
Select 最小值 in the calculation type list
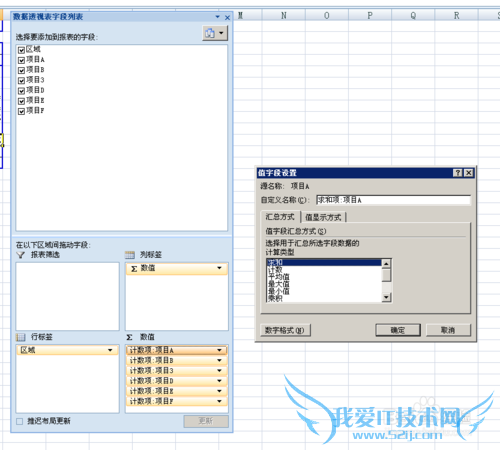pos(324,291)
